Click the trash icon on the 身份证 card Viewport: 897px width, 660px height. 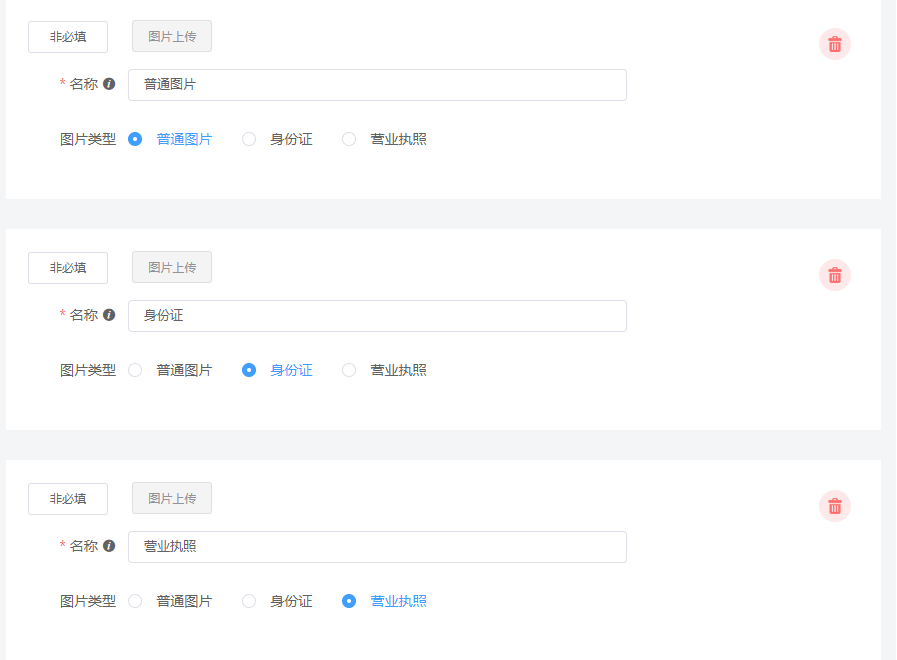835,275
